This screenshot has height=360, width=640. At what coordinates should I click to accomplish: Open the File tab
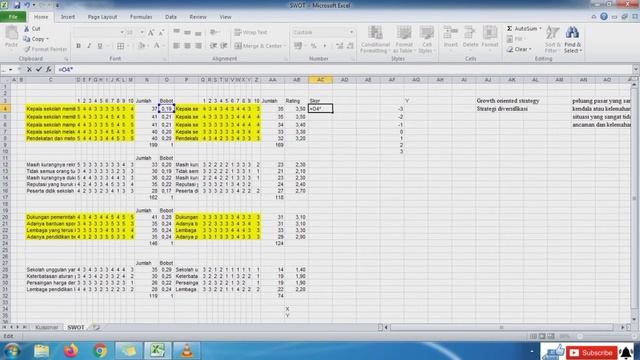(13, 17)
